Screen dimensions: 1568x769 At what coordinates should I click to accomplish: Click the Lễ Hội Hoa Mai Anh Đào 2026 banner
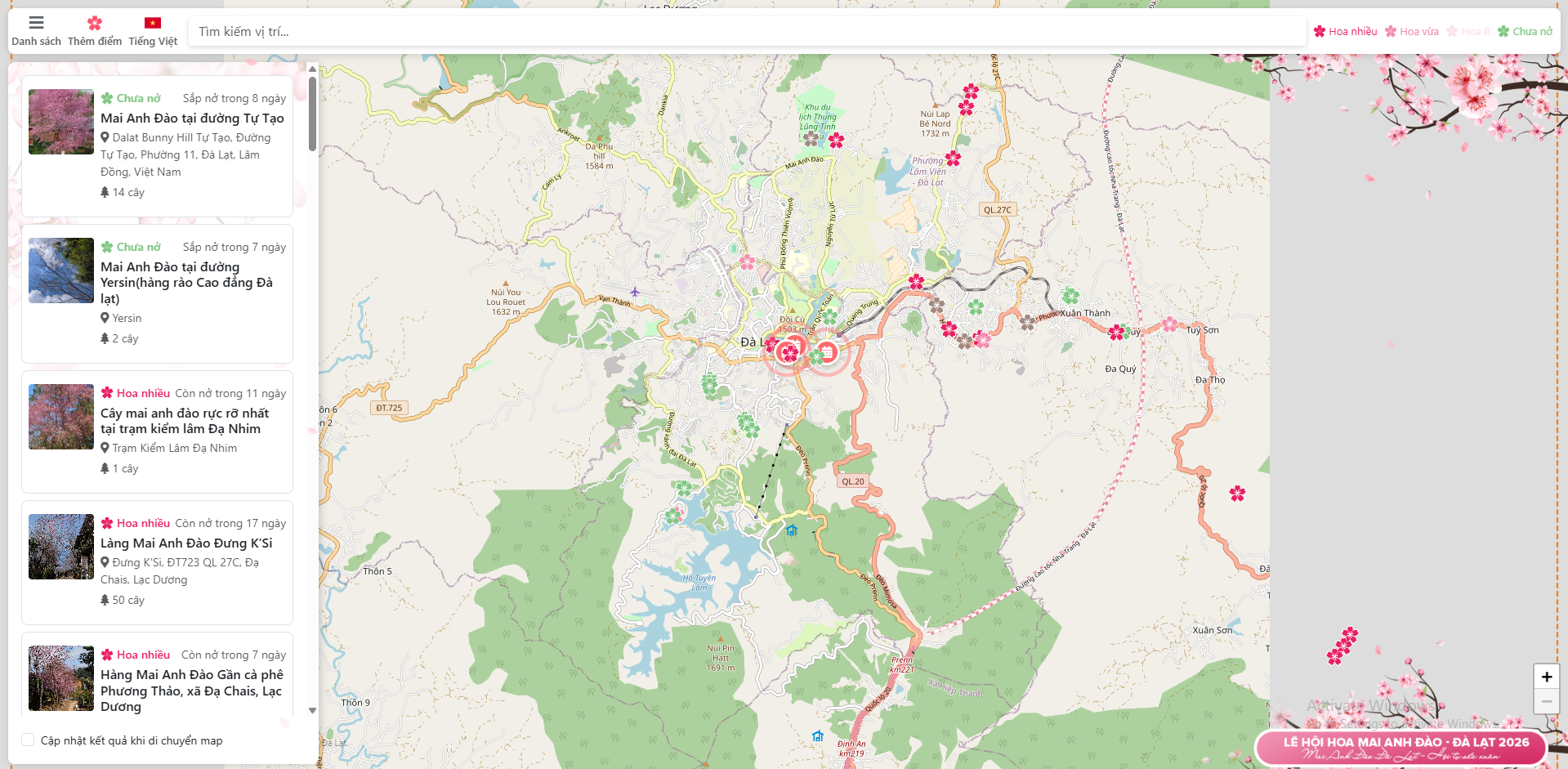(x=1400, y=747)
